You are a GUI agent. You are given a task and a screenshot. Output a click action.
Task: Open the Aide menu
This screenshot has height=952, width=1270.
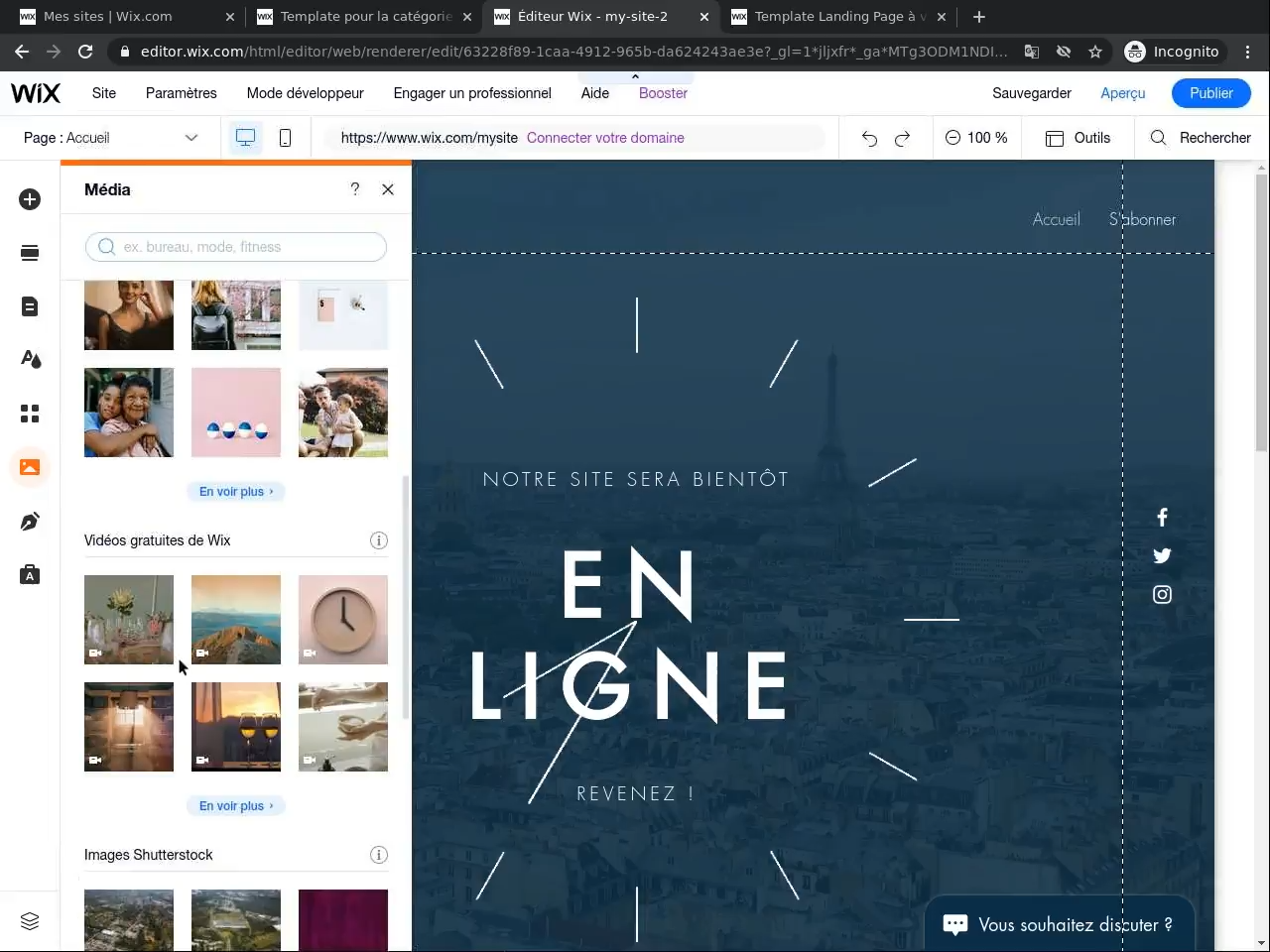[595, 93]
